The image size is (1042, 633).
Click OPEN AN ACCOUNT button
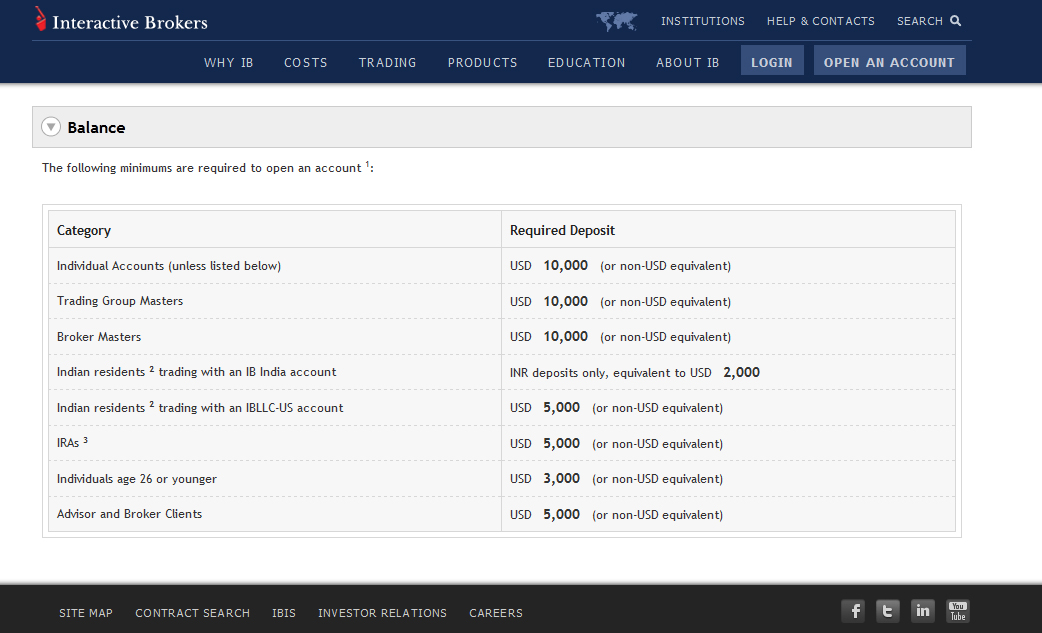click(890, 60)
